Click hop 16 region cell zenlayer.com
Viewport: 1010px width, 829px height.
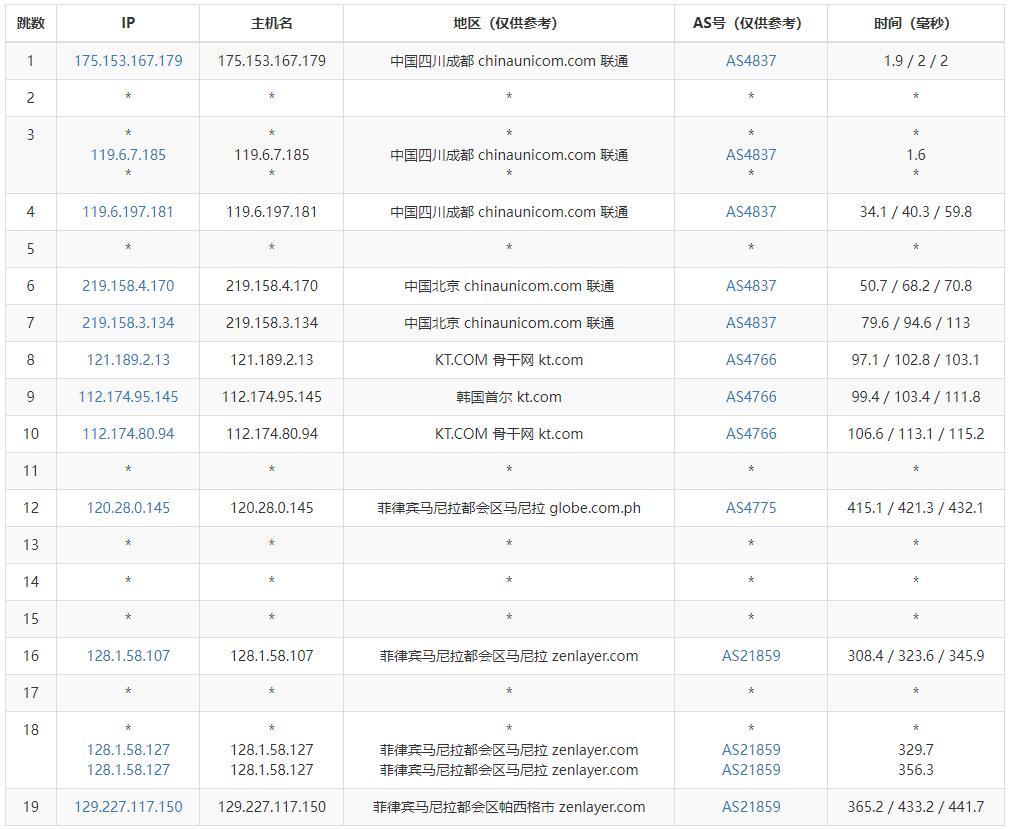coord(509,656)
